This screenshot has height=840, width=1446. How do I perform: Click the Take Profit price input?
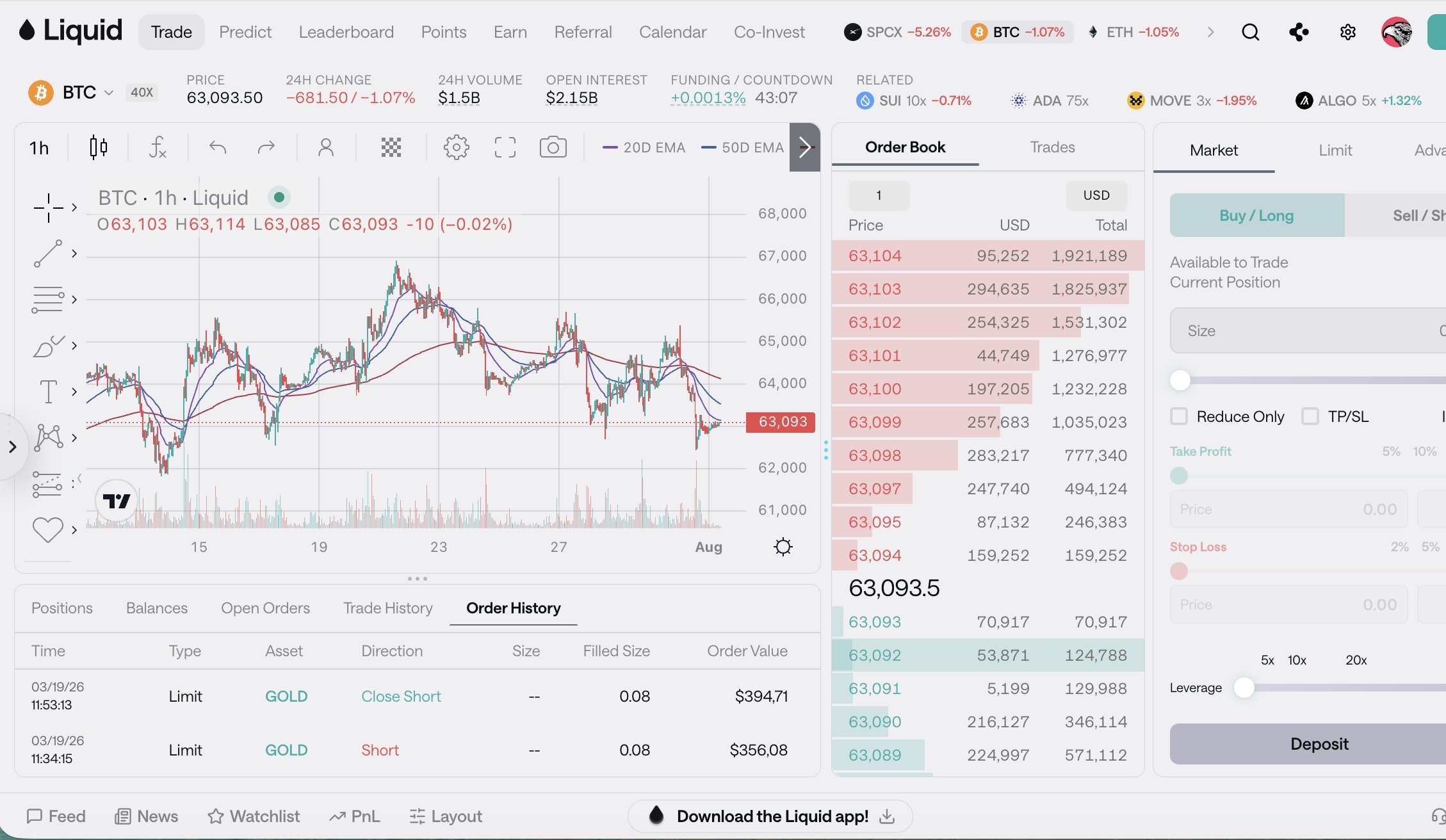pos(1288,509)
